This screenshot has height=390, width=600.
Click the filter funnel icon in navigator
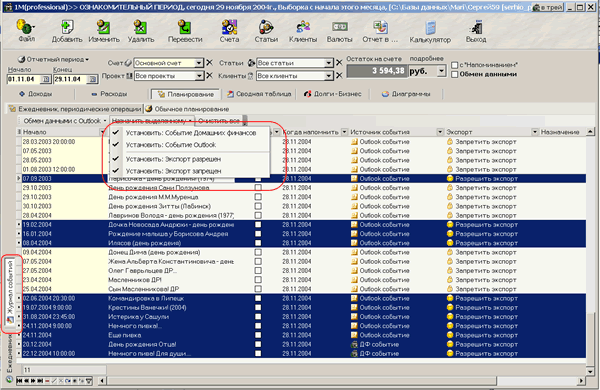[x=89, y=381]
